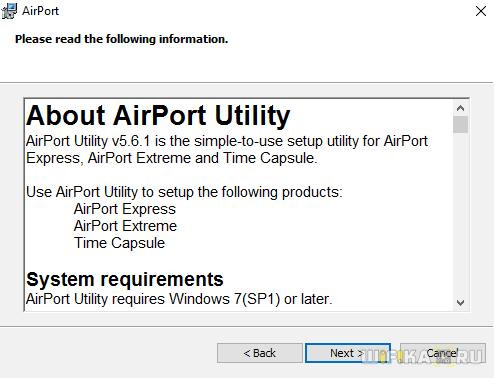Image resolution: width=494 pixels, height=378 pixels.
Task: Close the AirPort installer window
Action: [x=480, y=11]
